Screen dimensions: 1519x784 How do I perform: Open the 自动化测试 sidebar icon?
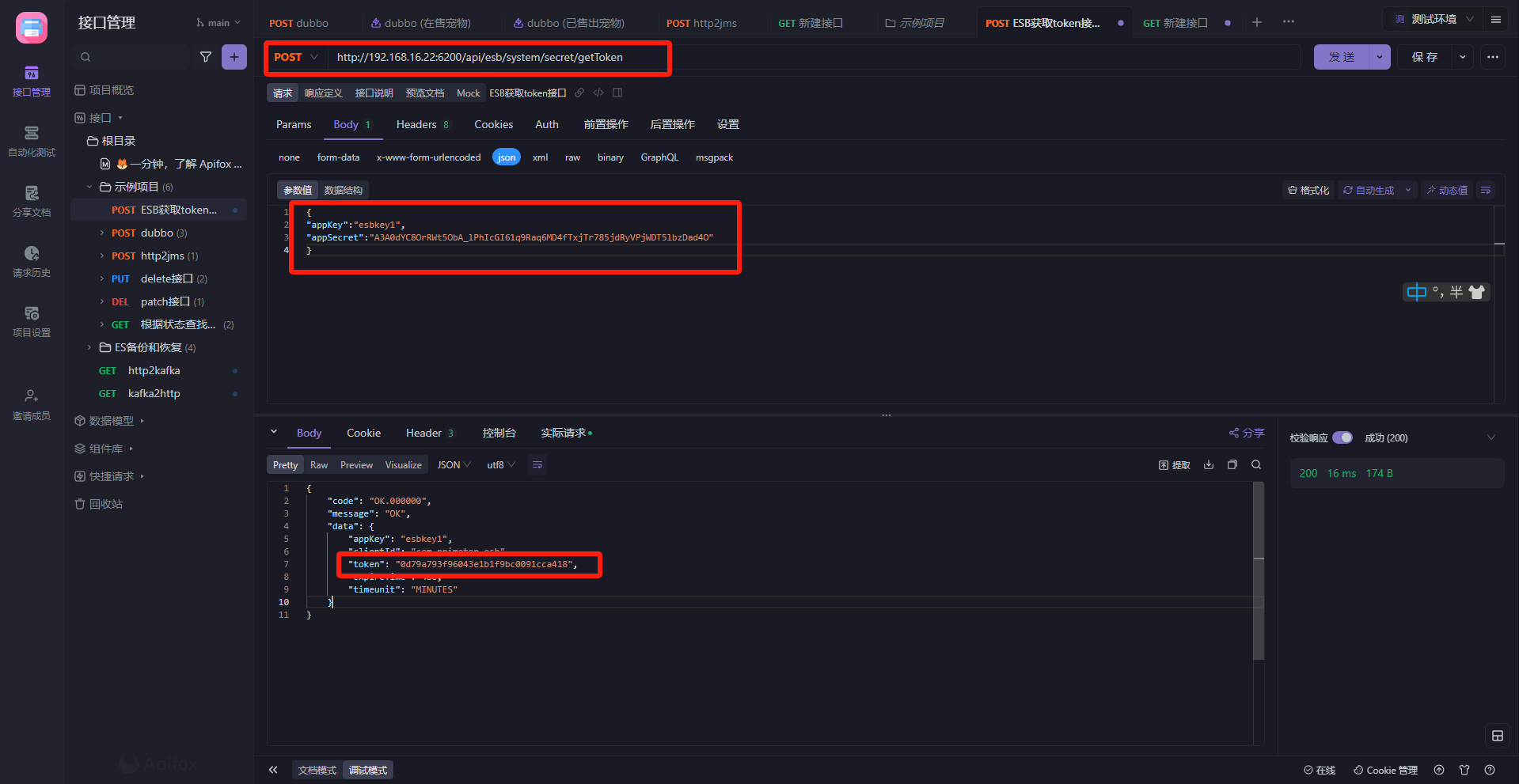32,141
